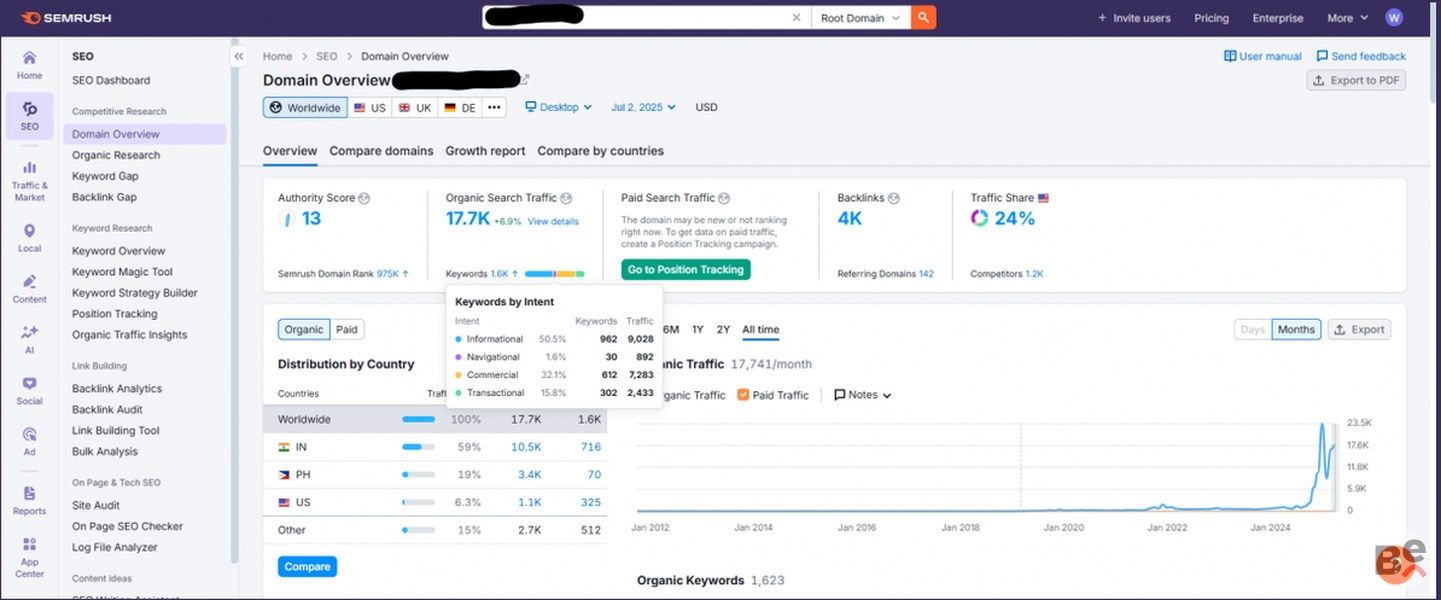Expand the Desktop device dropdown

click(x=558, y=107)
